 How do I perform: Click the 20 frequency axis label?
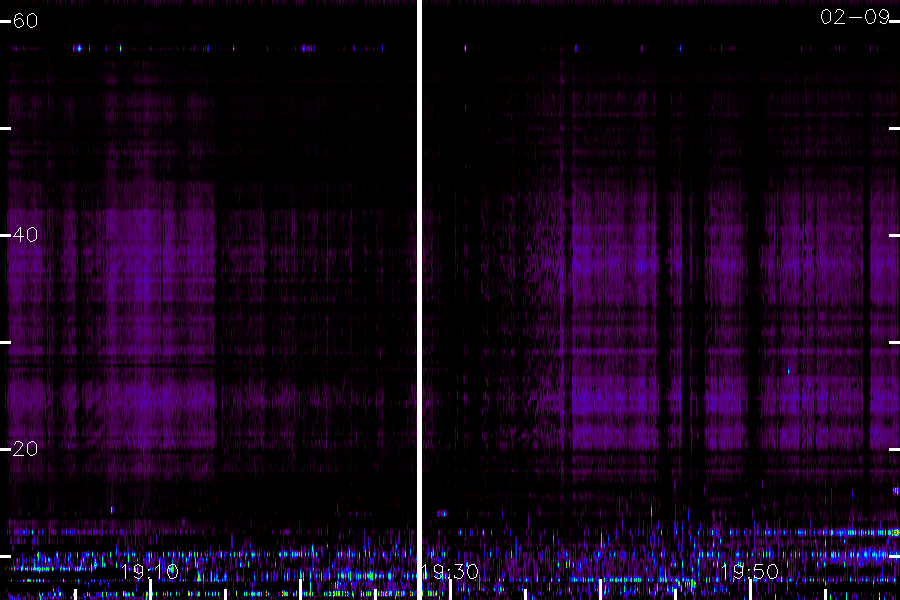coord(25,449)
